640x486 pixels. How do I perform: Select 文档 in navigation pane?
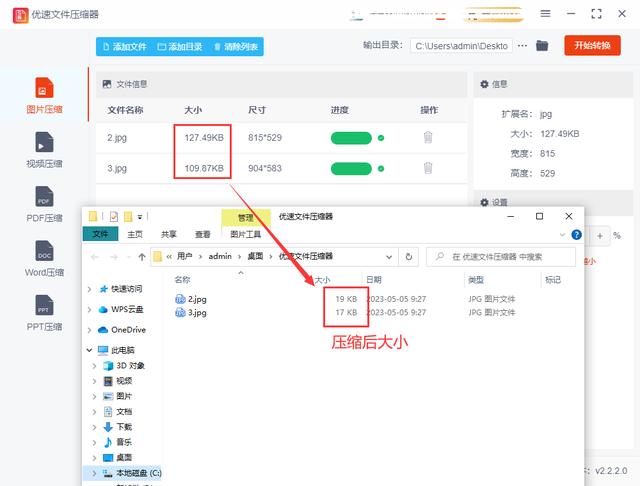point(118,411)
